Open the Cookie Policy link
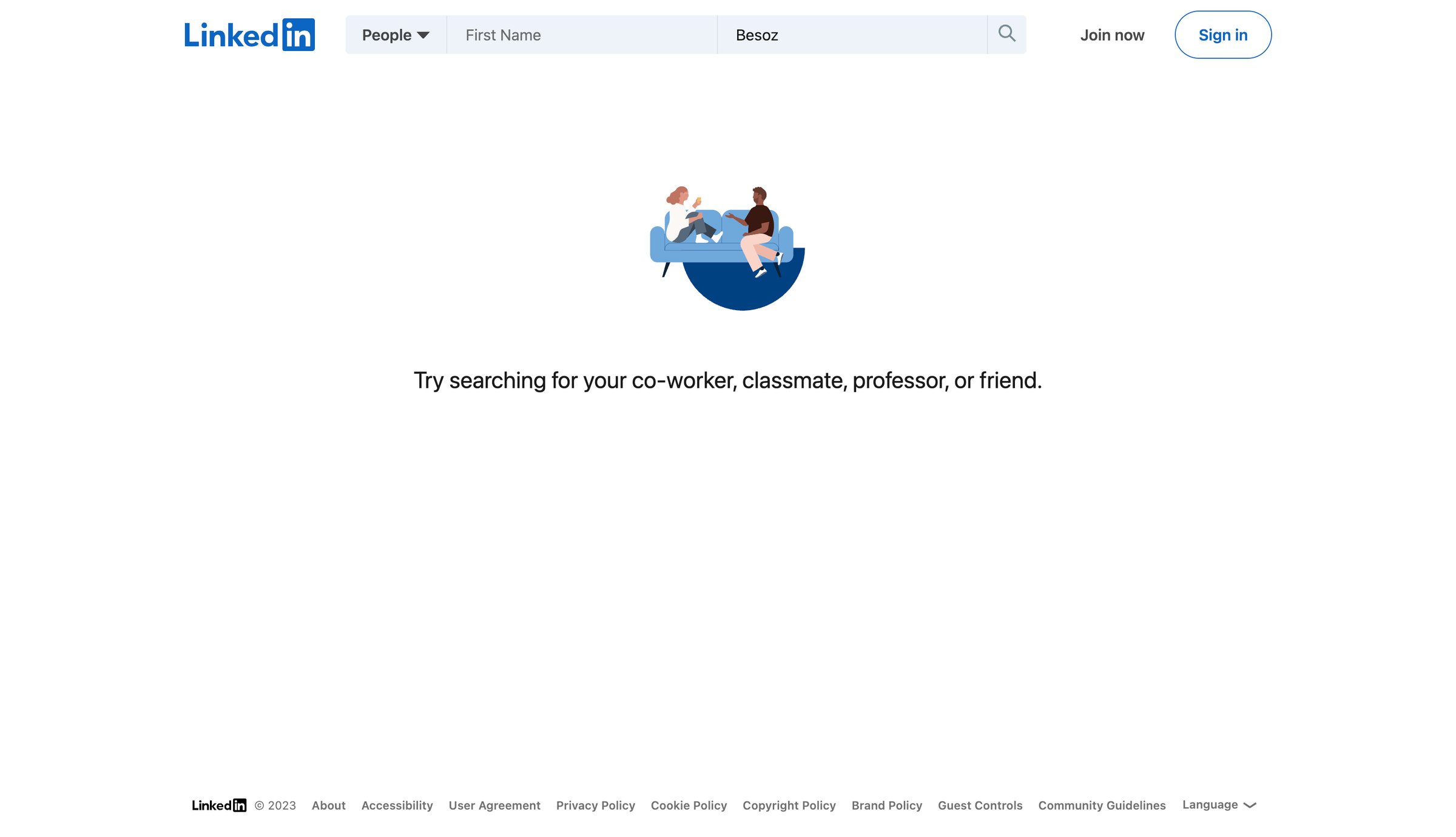Image resolution: width=1456 pixels, height=837 pixels. click(689, 805)
